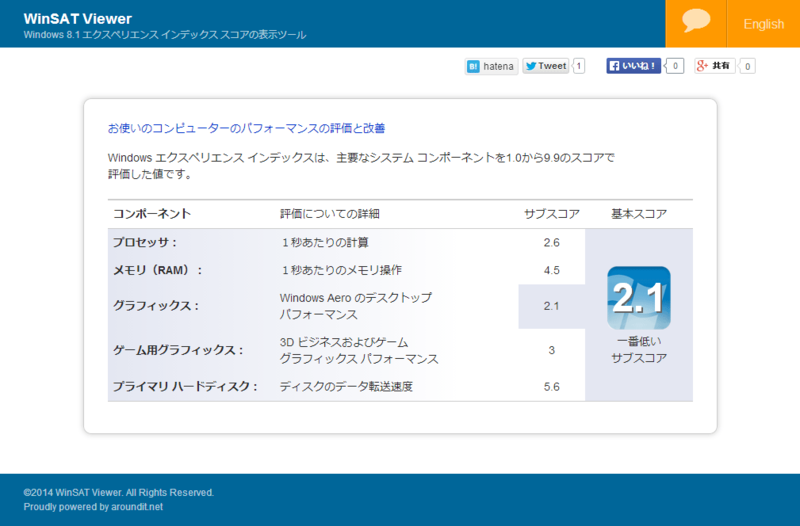800x526 pixels.
Task: Click Windows Aero のデスクトップ description
Action: (x=356, y=306)
